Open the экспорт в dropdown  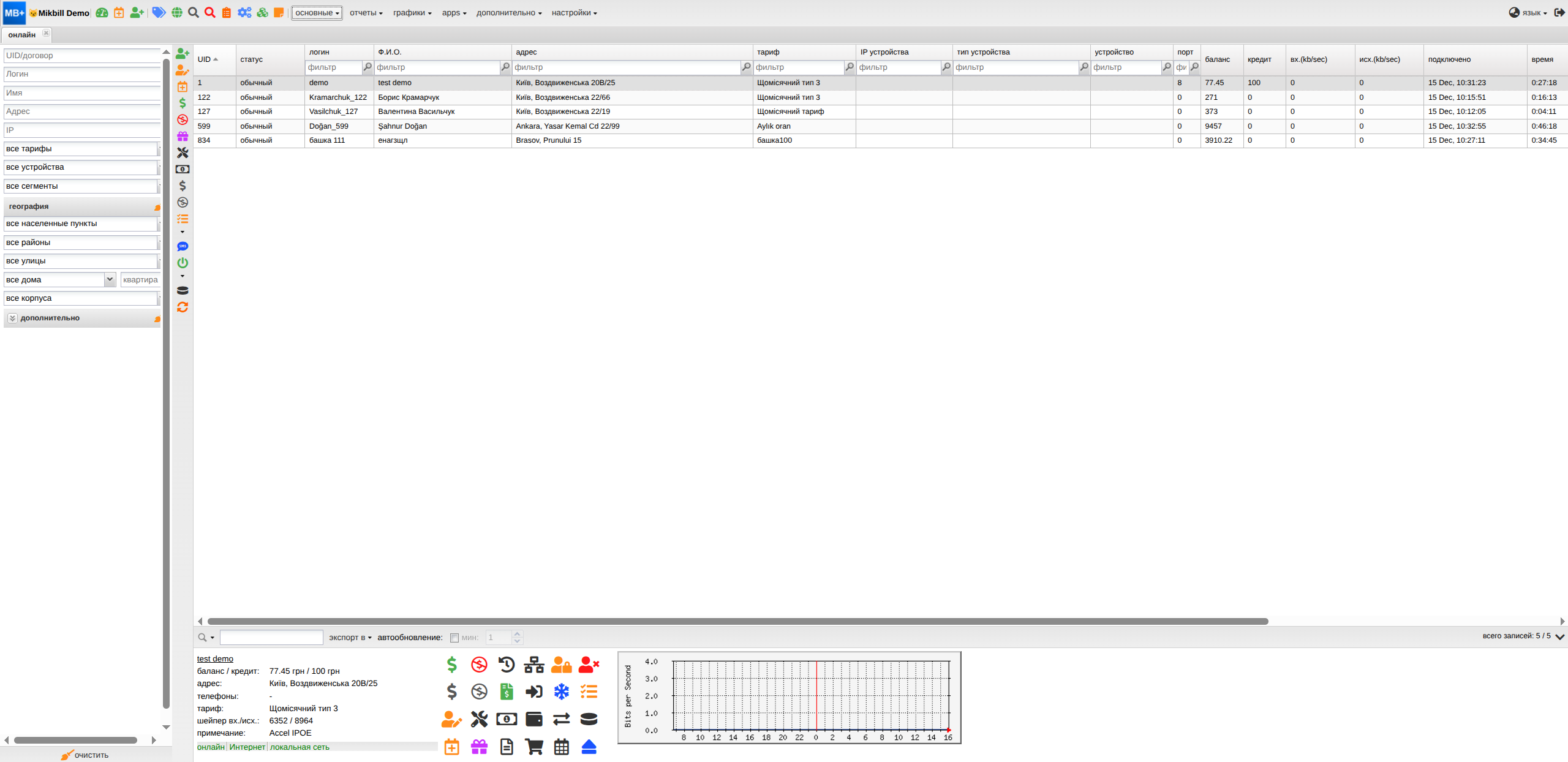[x=350, y=638]
